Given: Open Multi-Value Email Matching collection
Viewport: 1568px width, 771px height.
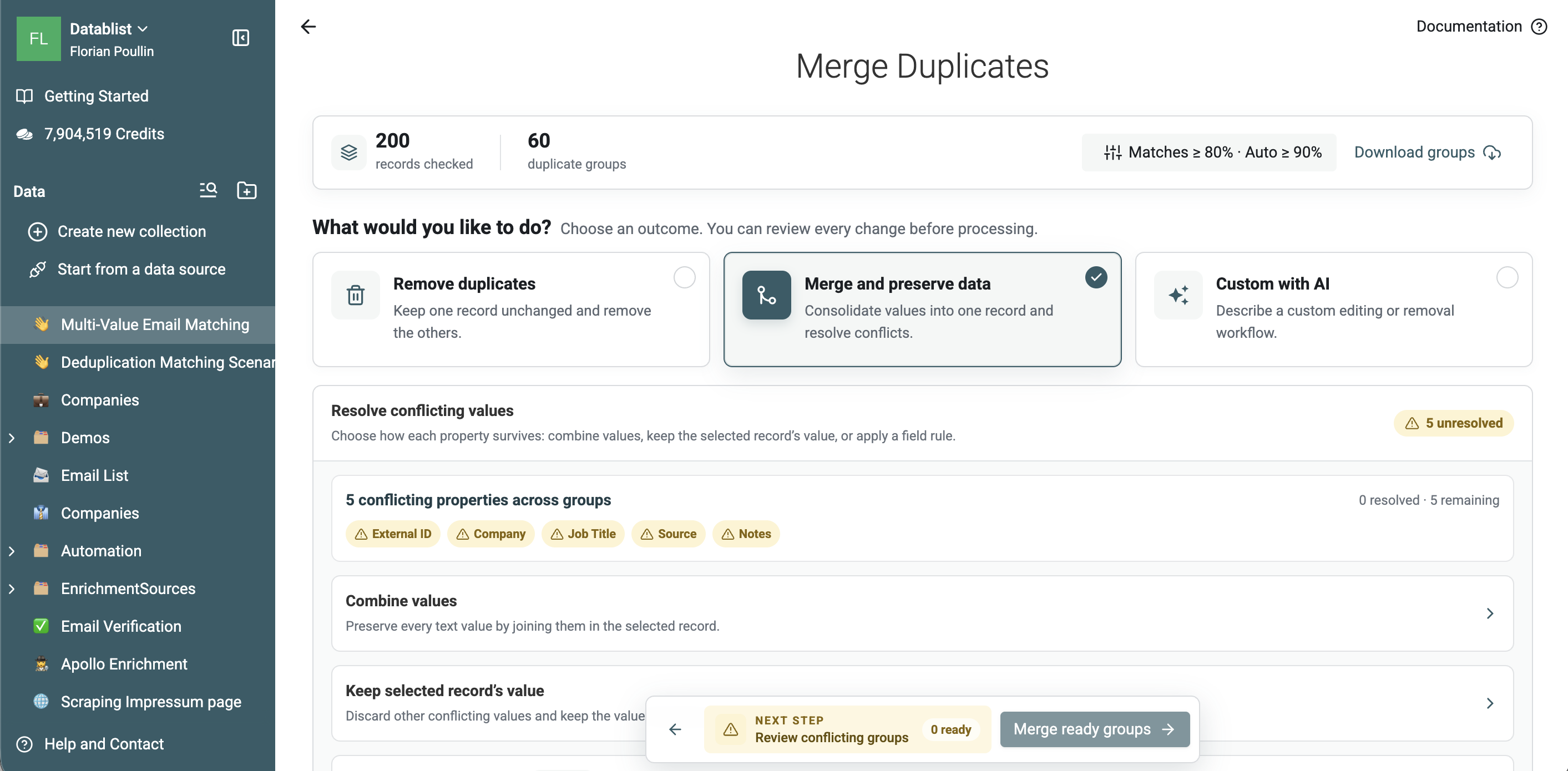Looking at the screenshot, I should coord(138,324).
